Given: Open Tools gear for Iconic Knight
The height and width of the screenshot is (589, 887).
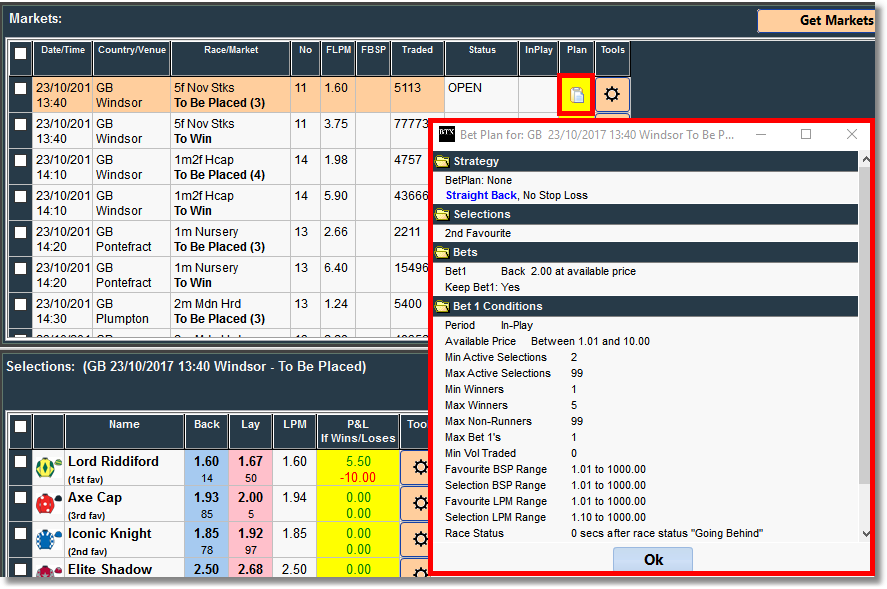Looking at the screenshot, I should (x=415, y=541).
